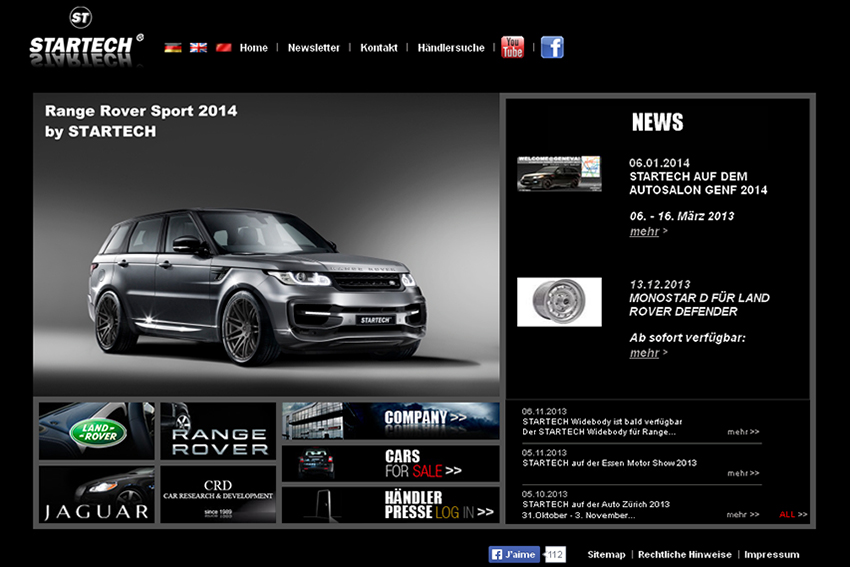The image size is (850, 567).
Task: Open the Sitemap footer link
Action: (606, 555)
